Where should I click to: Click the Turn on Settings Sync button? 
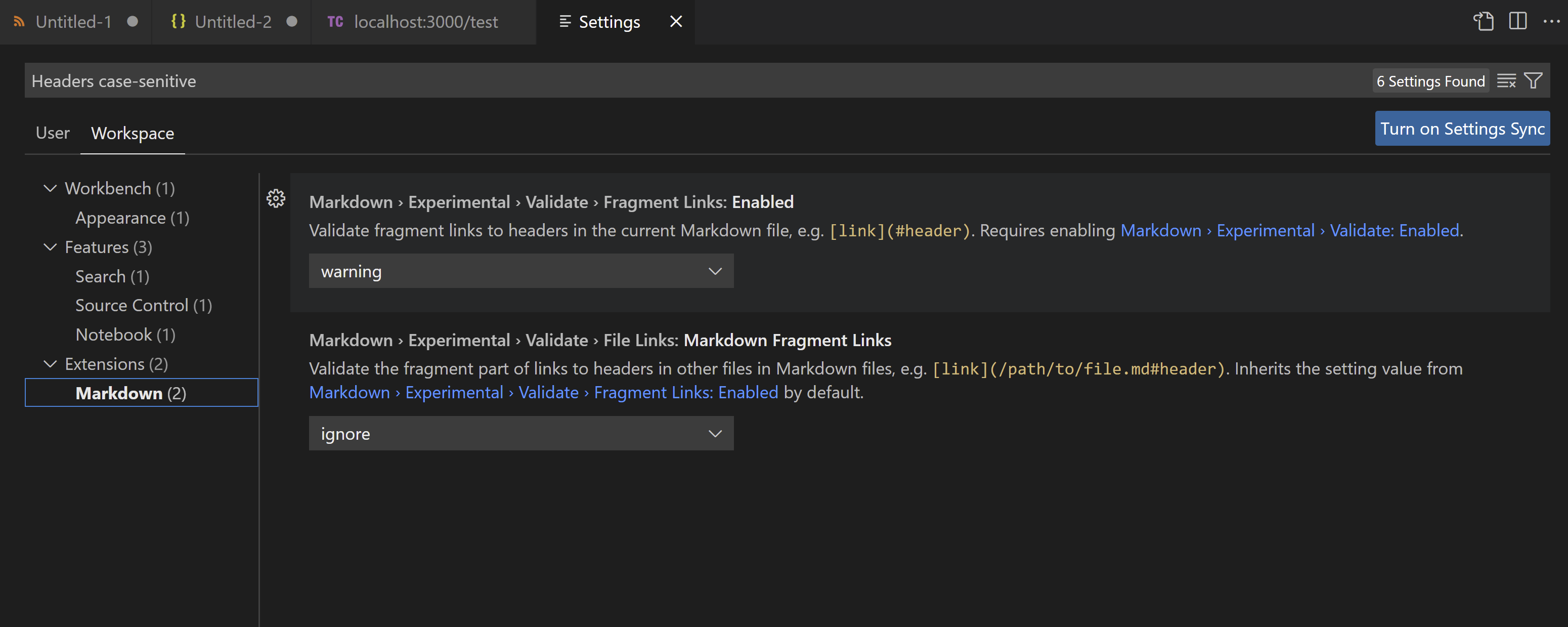[x=1462, y=129]
